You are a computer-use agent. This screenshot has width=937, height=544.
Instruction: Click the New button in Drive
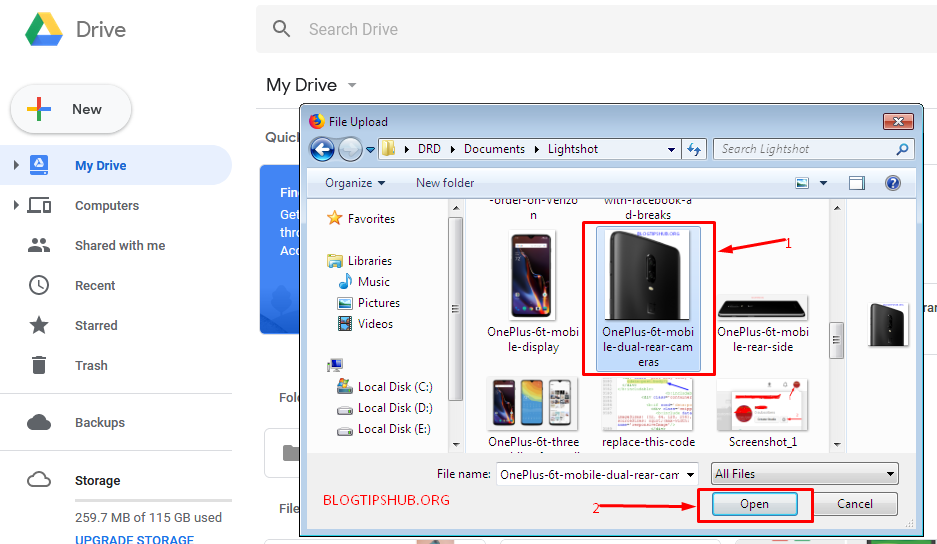[x=71, y=109]
